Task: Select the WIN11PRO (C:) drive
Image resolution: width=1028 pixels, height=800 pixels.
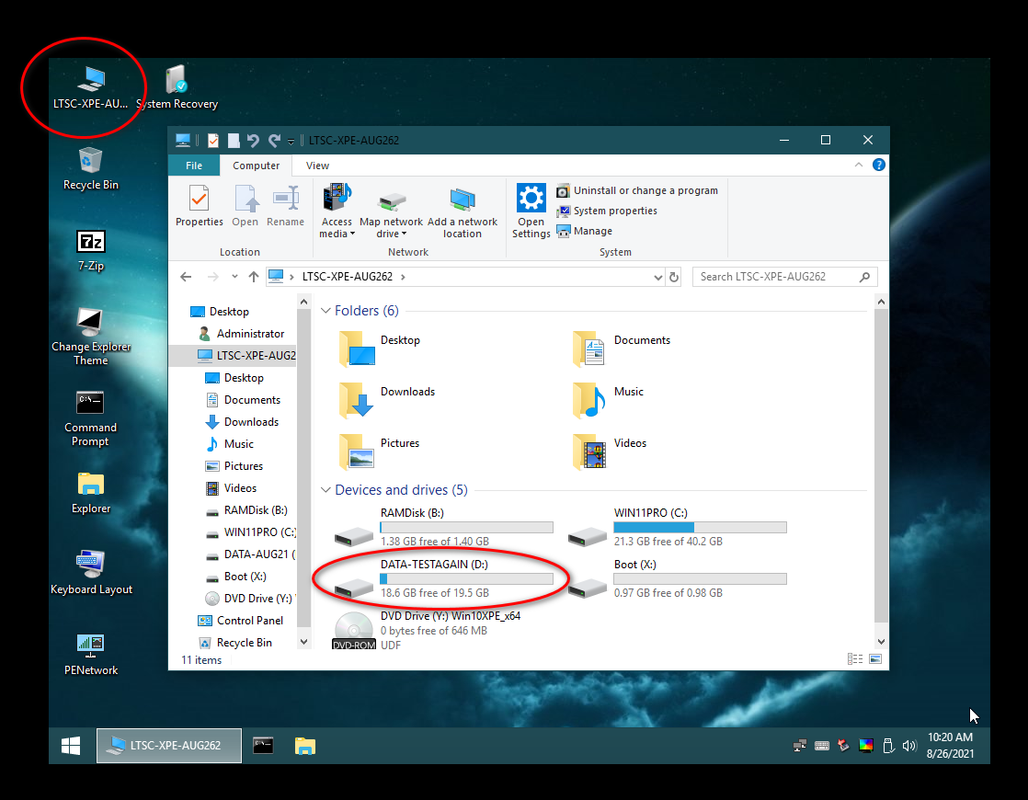Action: tap(677, 527)
